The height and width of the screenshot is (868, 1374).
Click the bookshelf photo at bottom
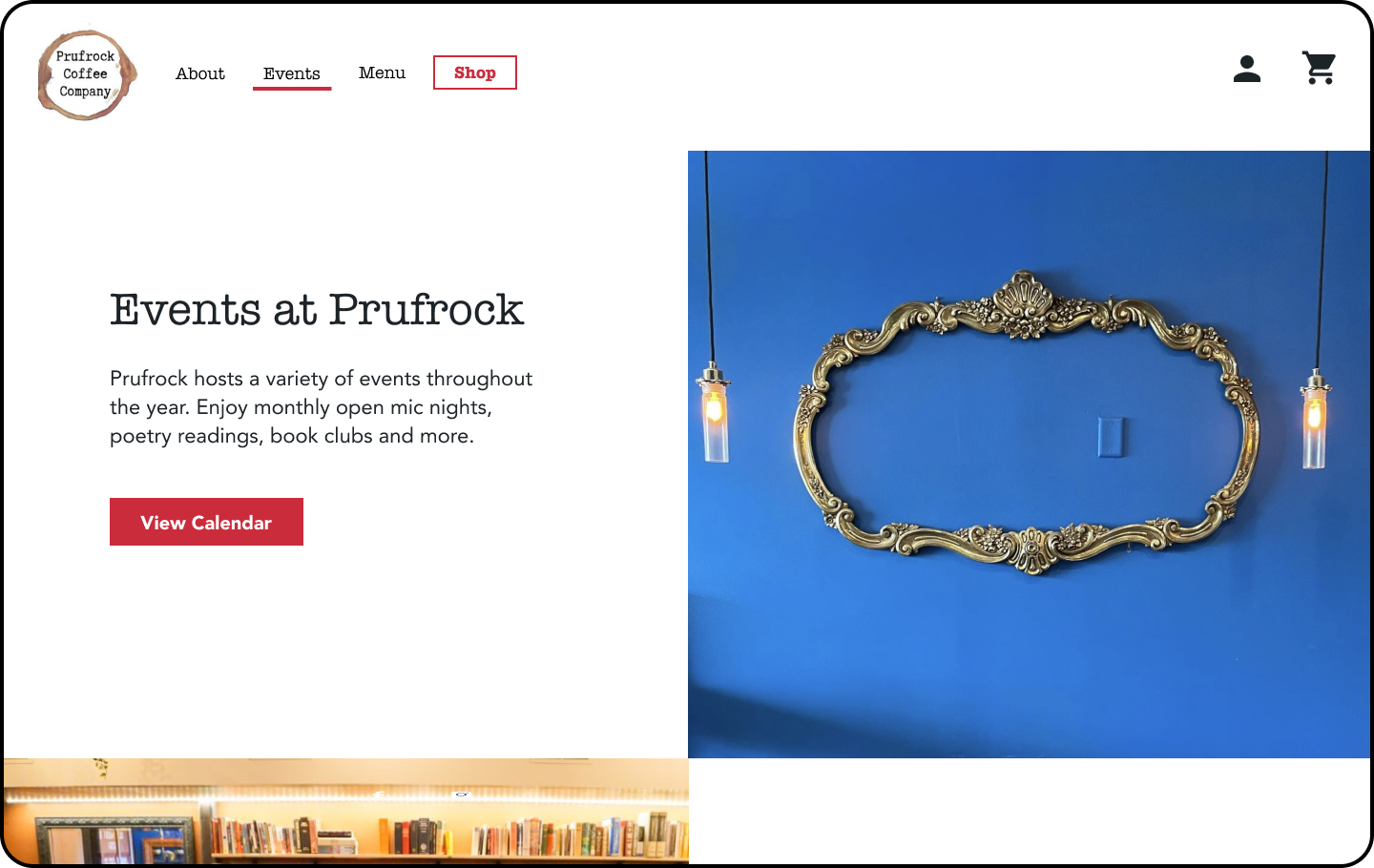345,812
